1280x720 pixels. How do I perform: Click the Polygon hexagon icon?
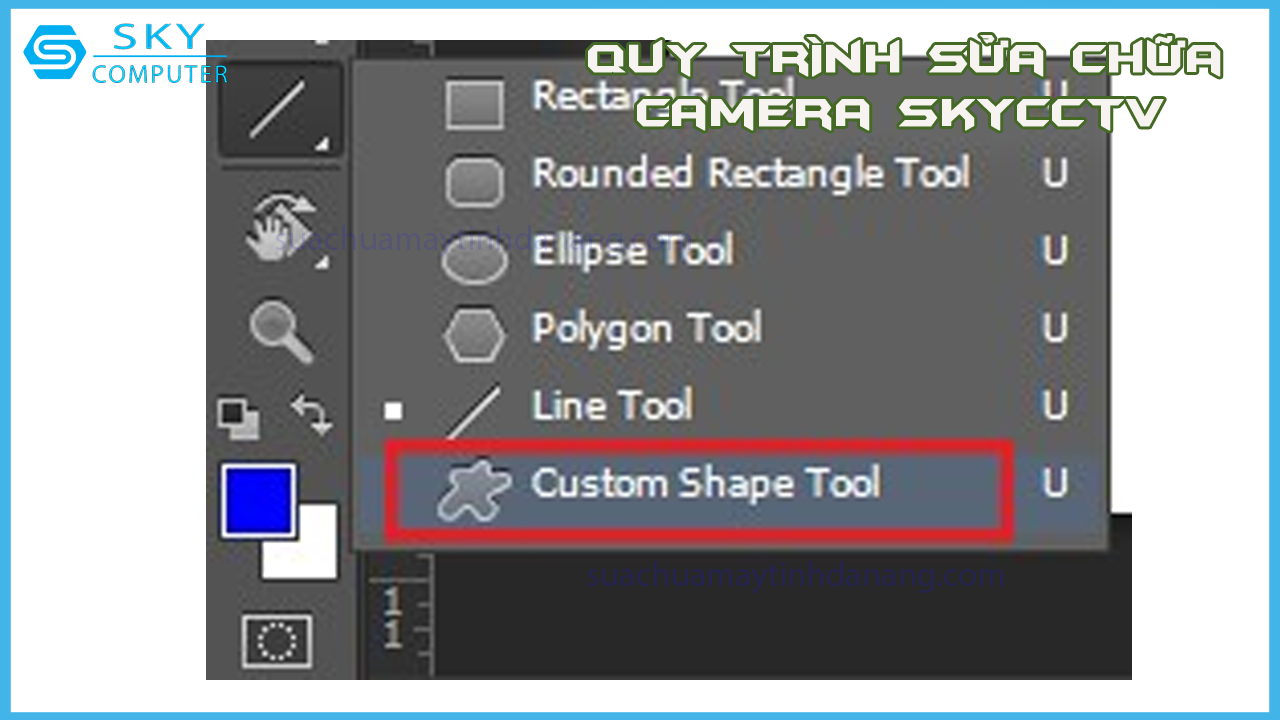[x=475, y=335]
